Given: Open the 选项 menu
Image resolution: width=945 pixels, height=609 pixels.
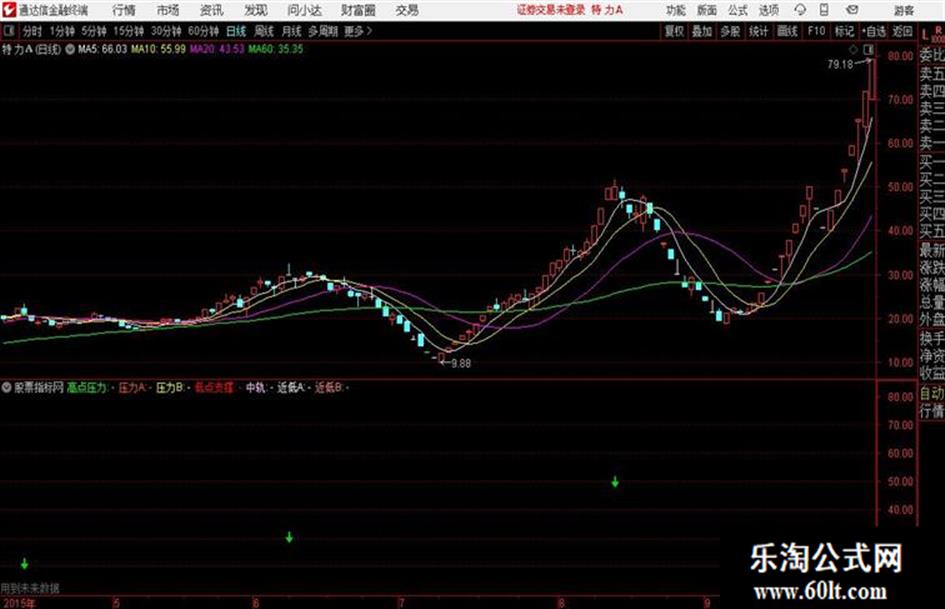Looking at the screenshot, I should pyautogui.click(x=769, y=10).
